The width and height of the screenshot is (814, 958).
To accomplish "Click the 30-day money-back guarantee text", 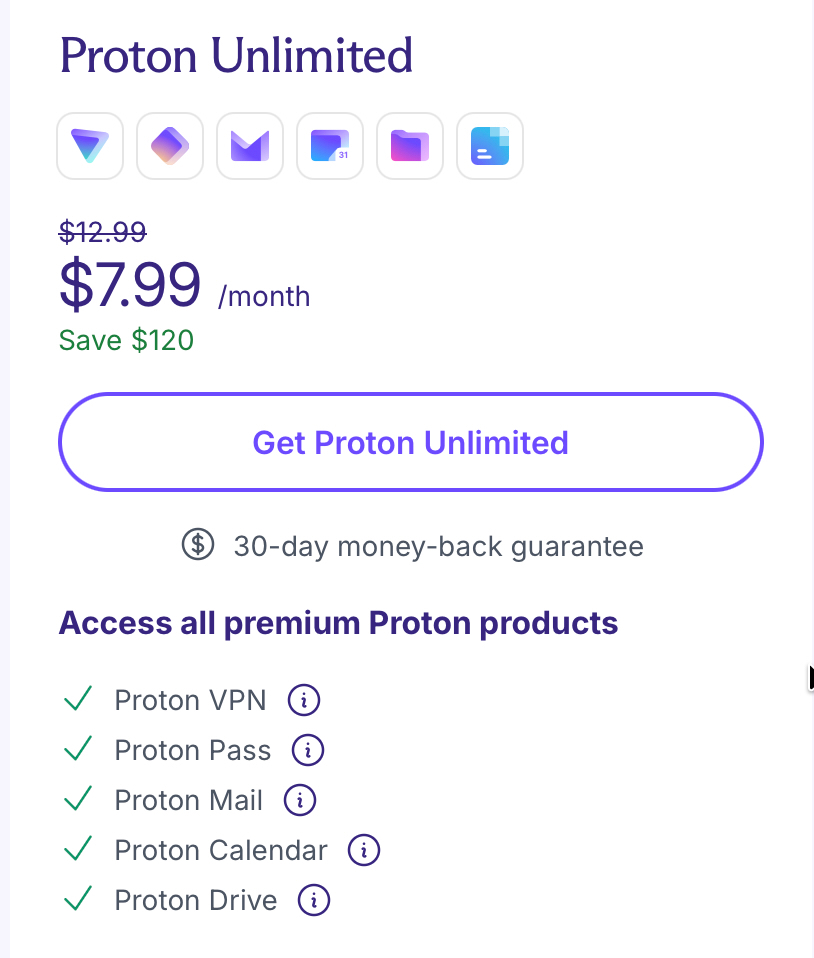I will (x=438, y=547).
